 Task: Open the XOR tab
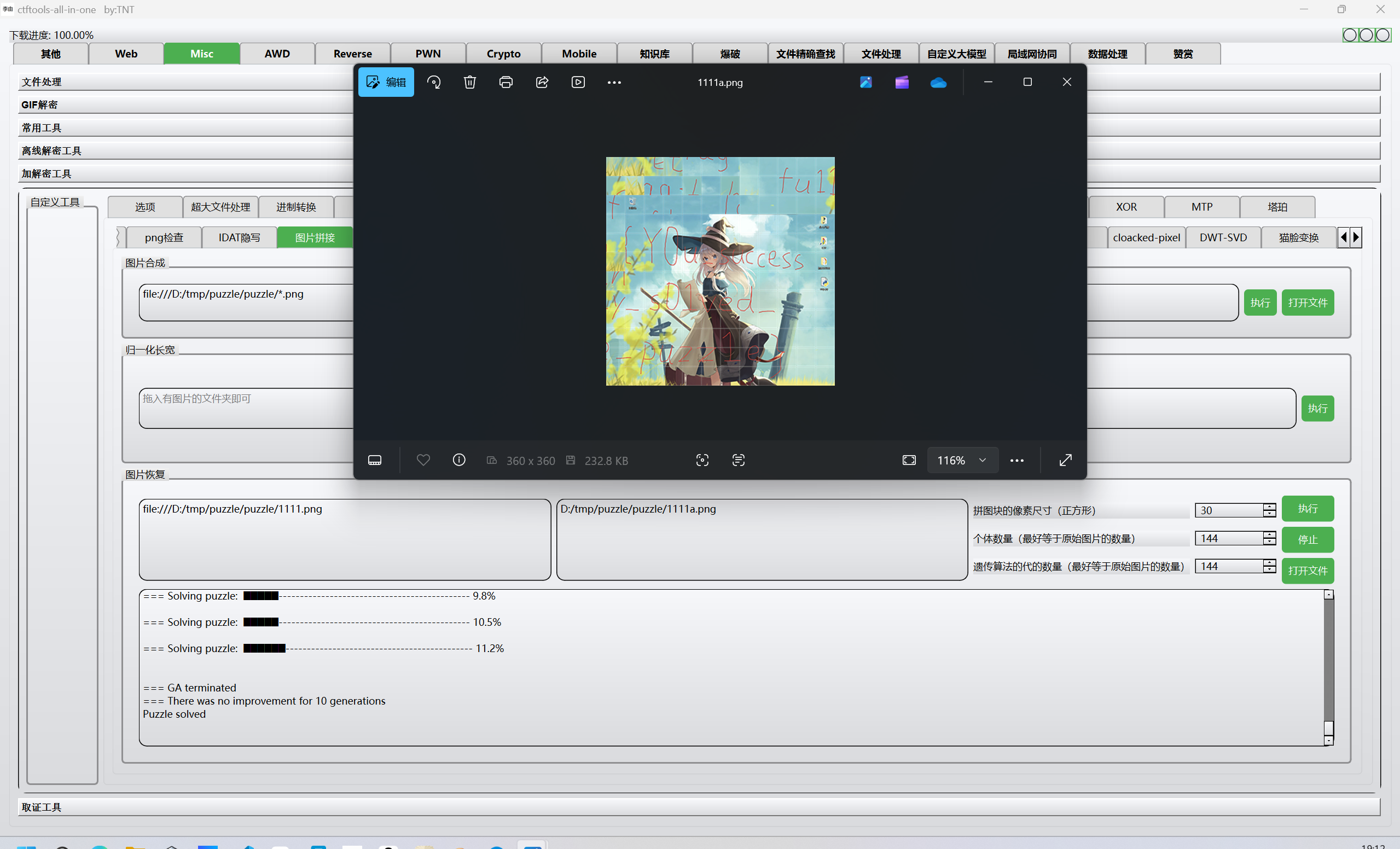click(x=1126, y=207)
